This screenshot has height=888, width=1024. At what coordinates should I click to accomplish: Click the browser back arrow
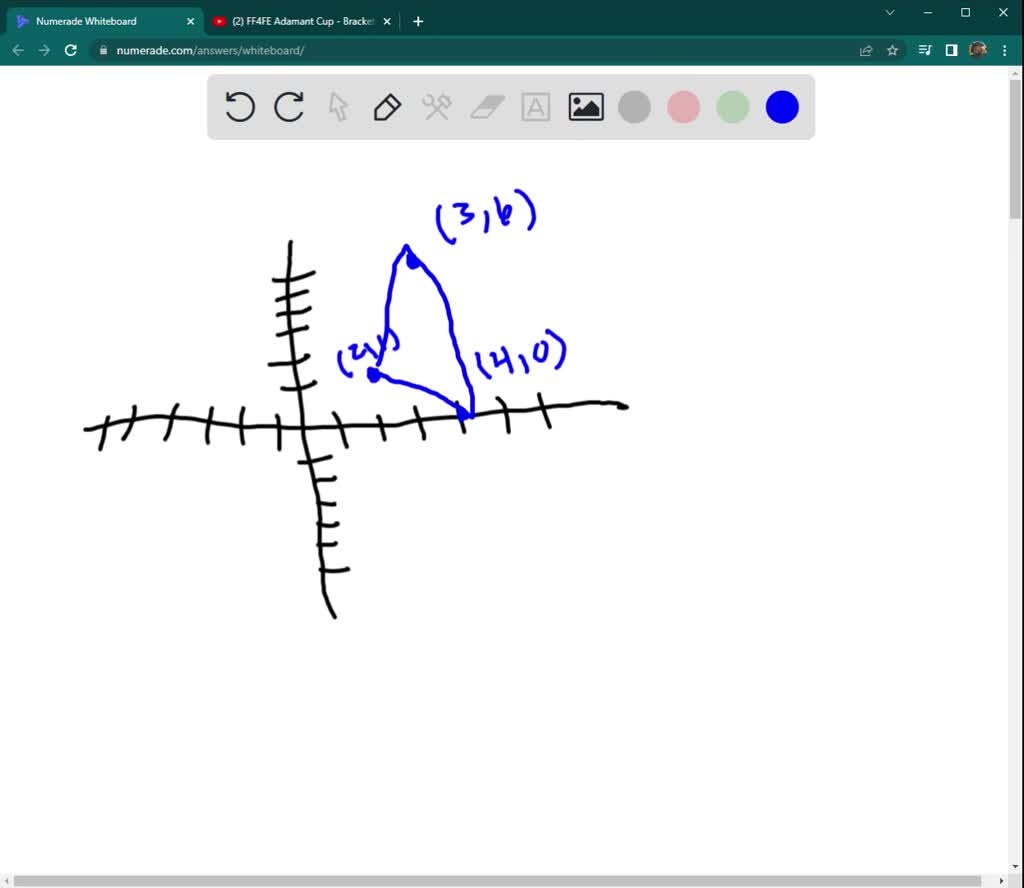click(x=18, y=50)
